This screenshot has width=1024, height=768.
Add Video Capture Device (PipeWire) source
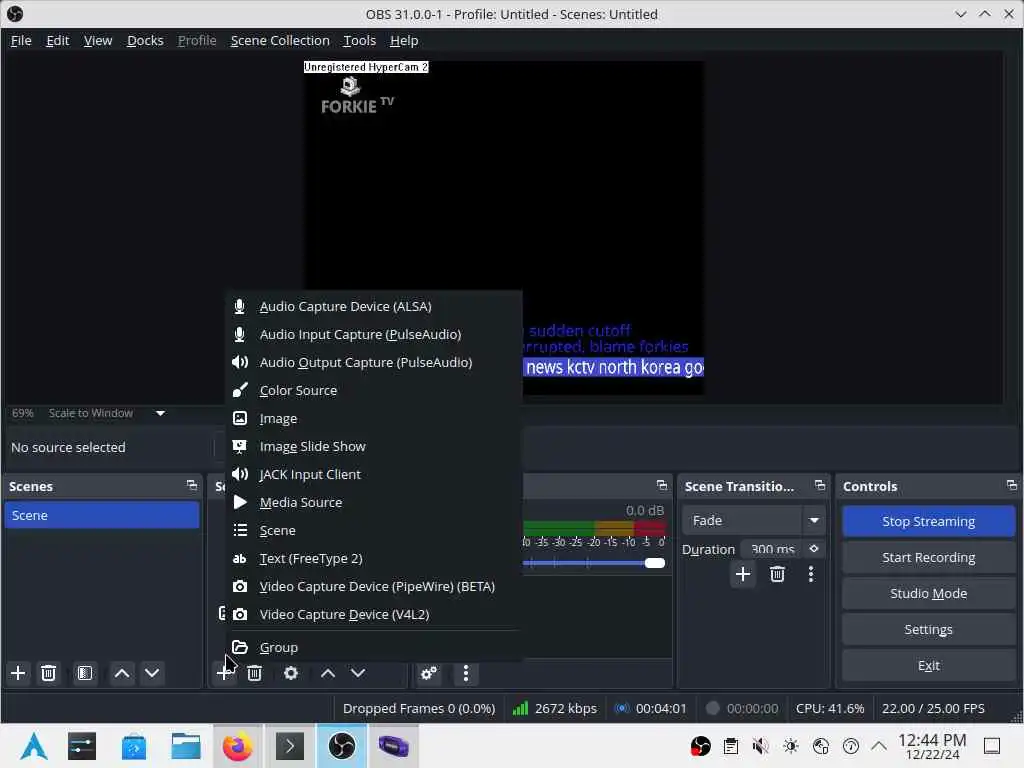(x=374, y=586)
